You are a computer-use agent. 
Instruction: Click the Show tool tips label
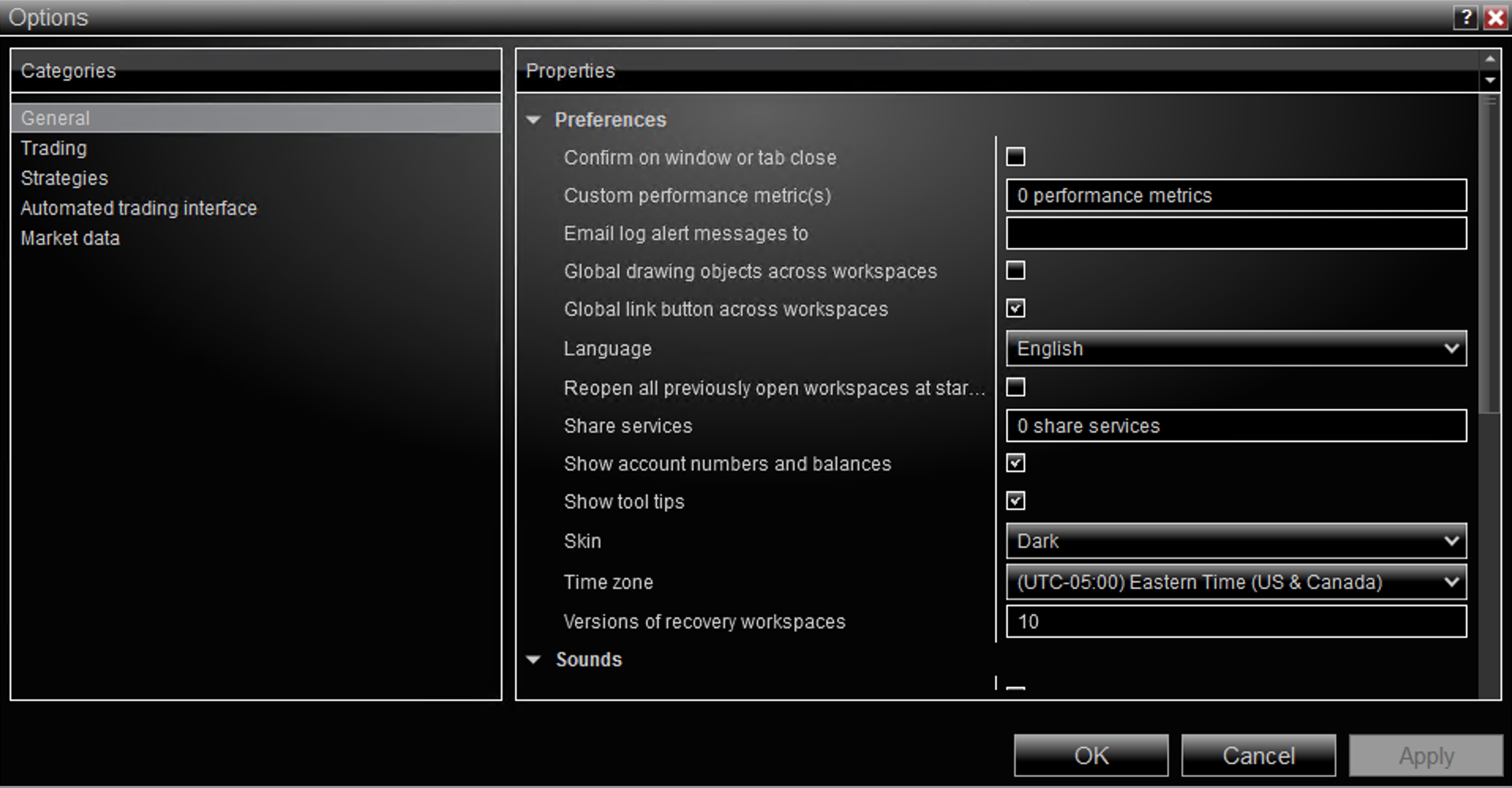tap(624, 501)
